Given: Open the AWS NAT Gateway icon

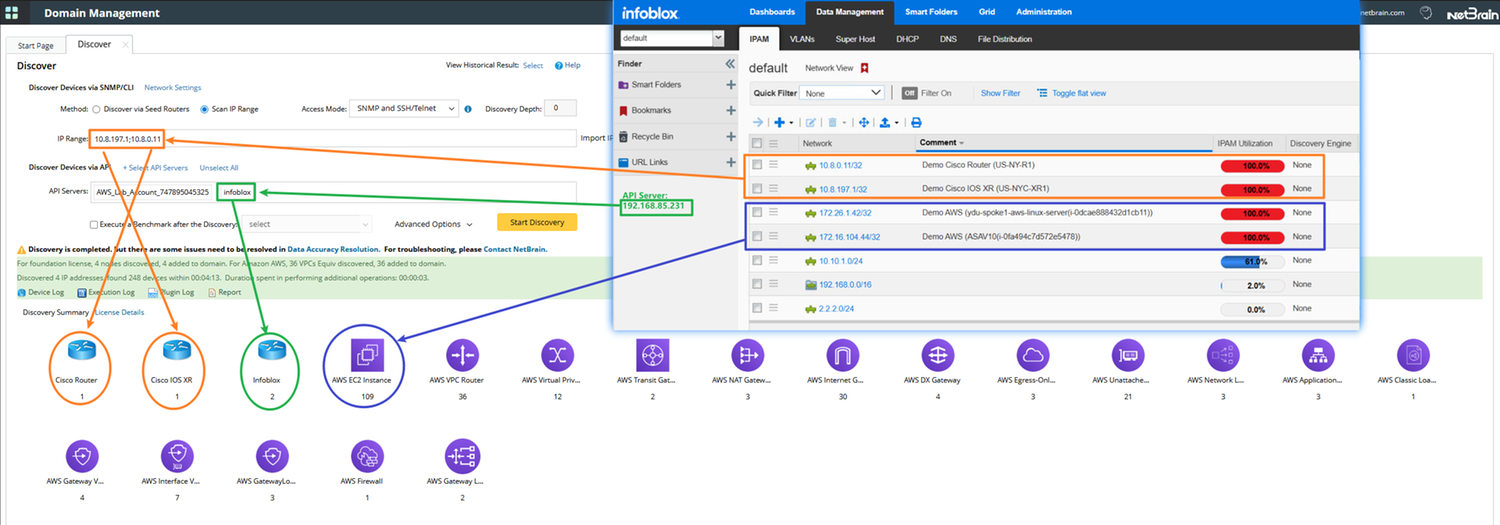Looking at the screenshot, I should (x=746, y=355).
